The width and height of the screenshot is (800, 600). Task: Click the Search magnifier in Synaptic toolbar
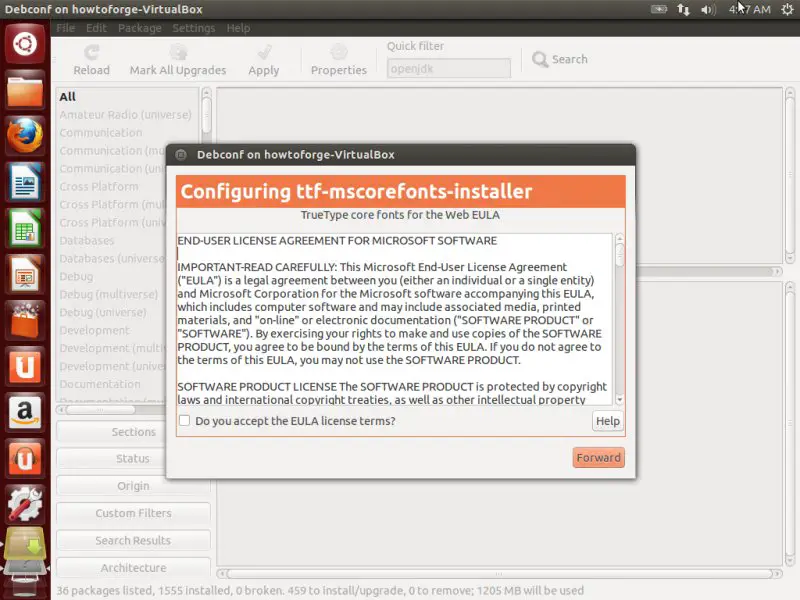pyautogui.click(x=540, y=60)
